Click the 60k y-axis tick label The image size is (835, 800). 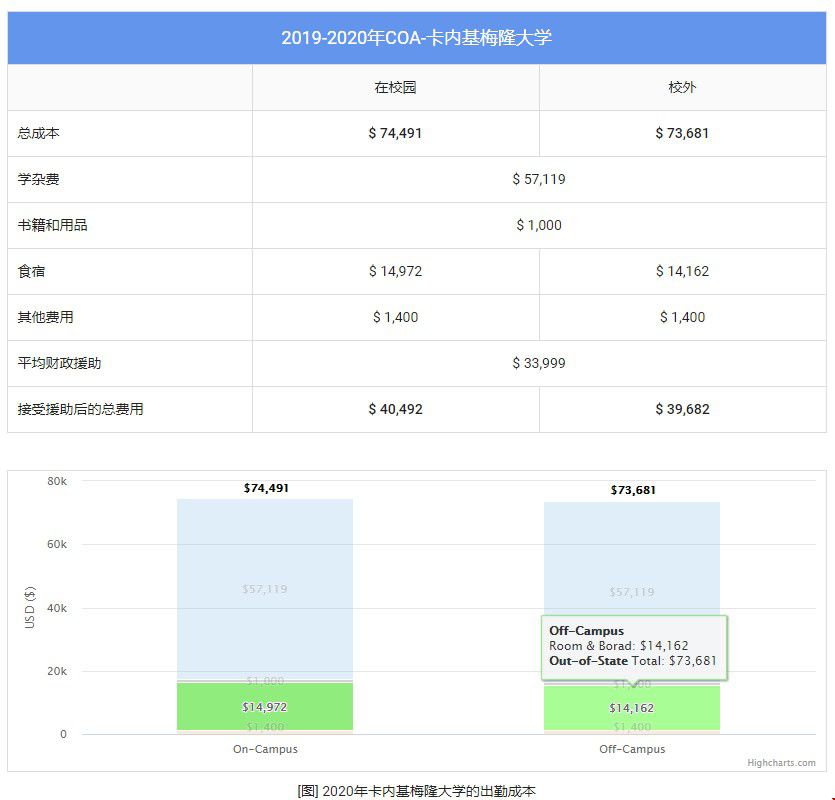point(57,544)
